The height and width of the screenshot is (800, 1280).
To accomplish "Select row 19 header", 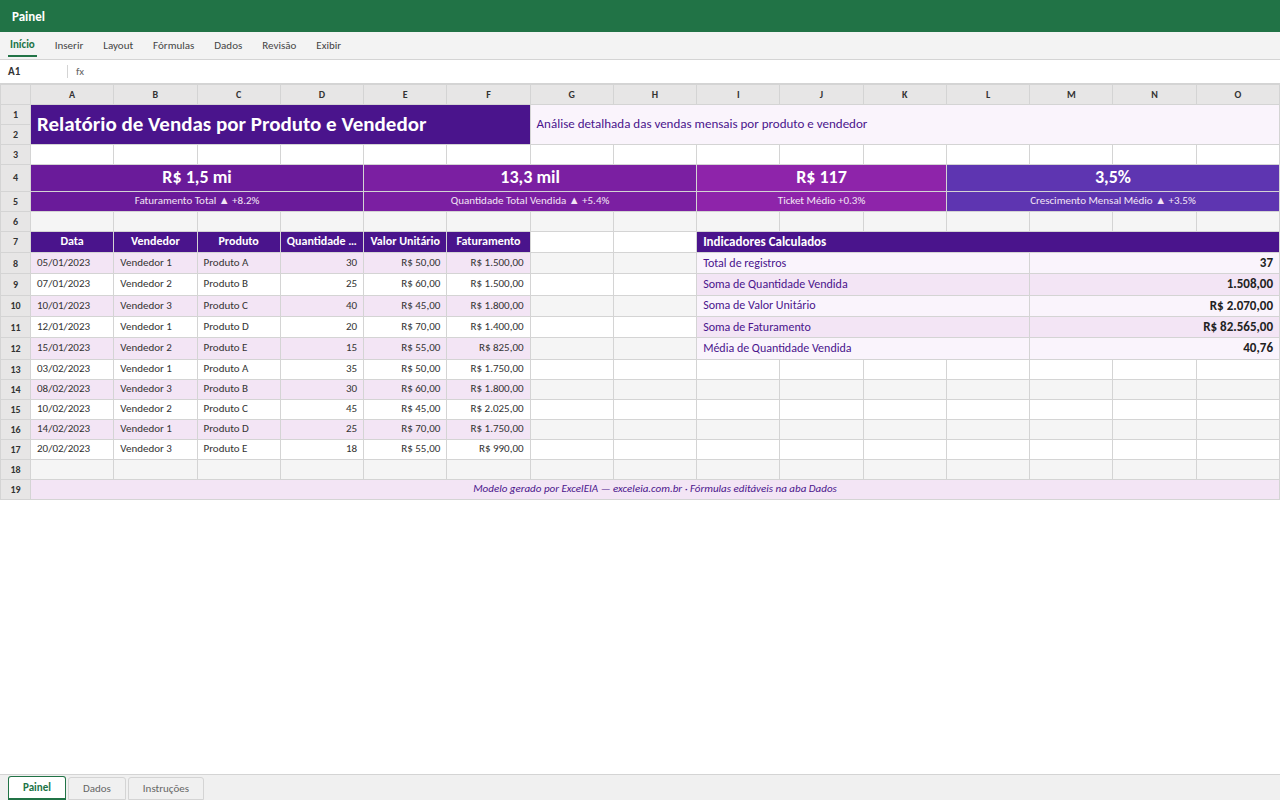I will [15, 489].
